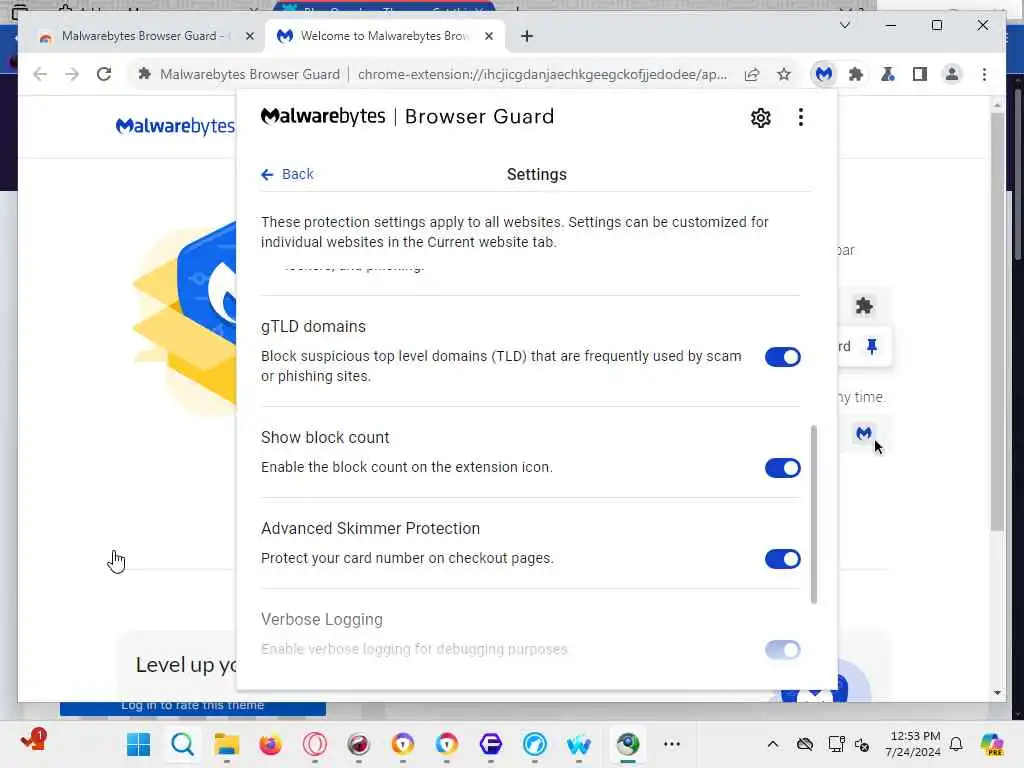The image size is (1024, 768).
Task: Toggle Verbose Logging switch
Action: (782, 650)
